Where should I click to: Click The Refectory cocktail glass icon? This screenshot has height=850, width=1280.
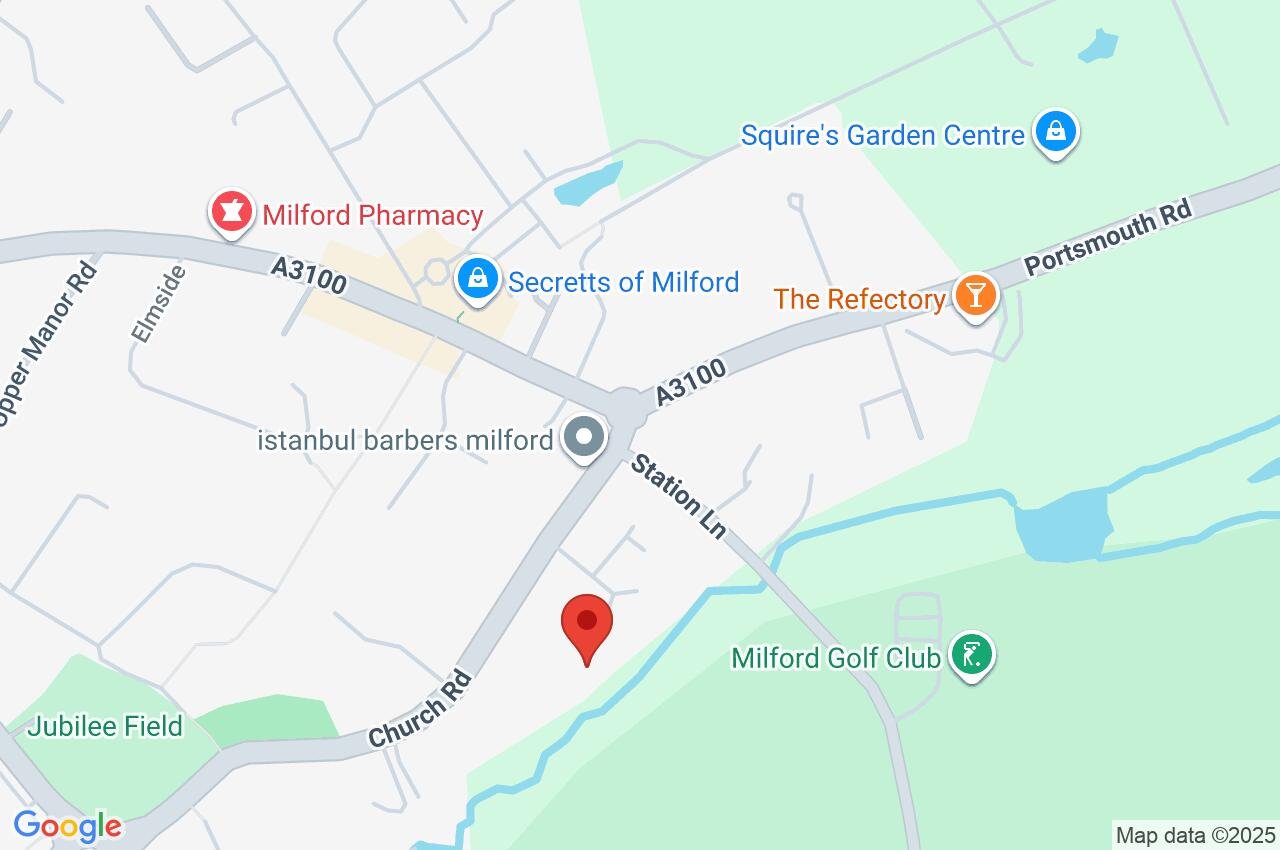pos(973,298)
